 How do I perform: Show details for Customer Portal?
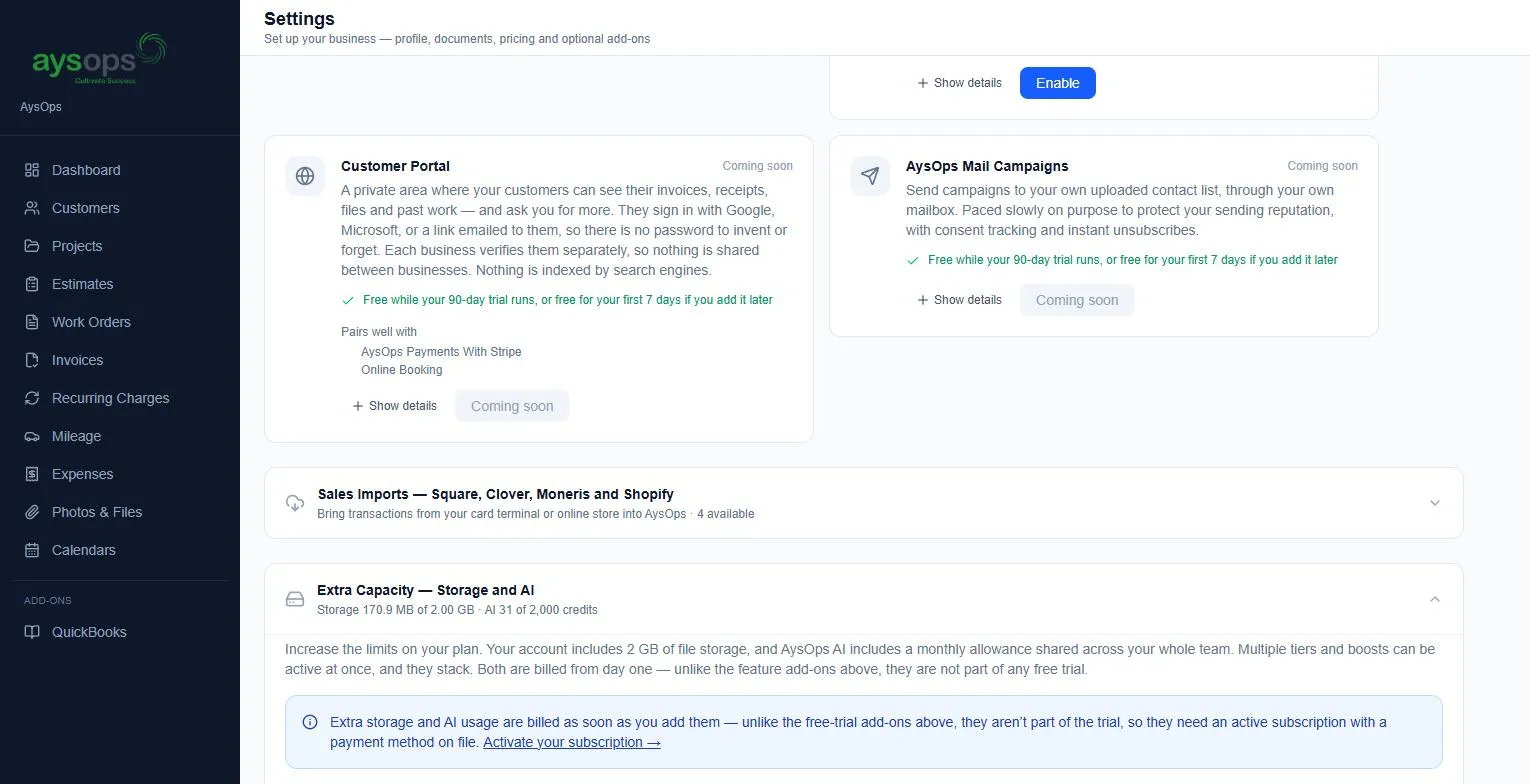click(x=394, y=406)
